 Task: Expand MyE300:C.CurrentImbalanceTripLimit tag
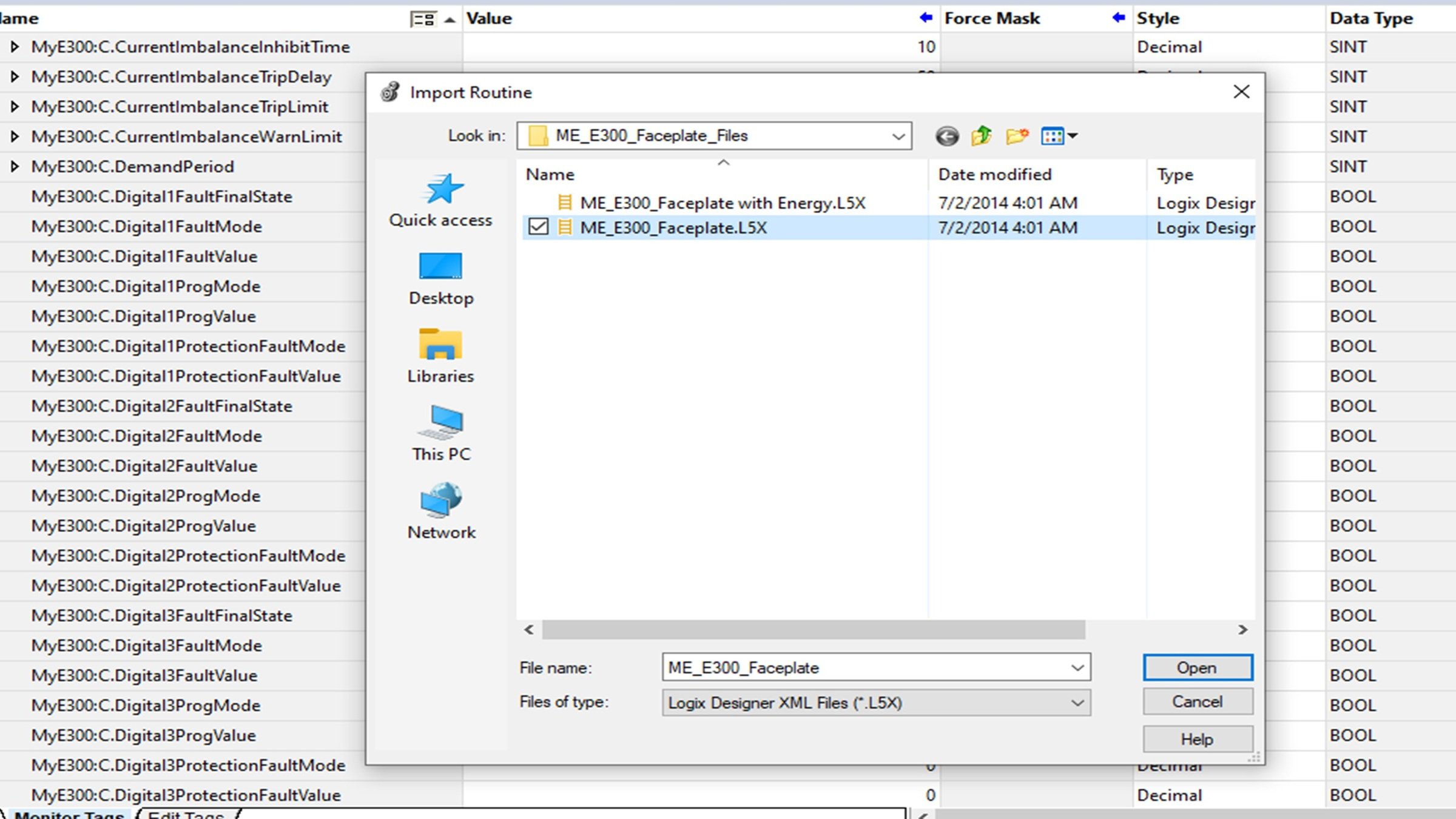pos(15,106)
